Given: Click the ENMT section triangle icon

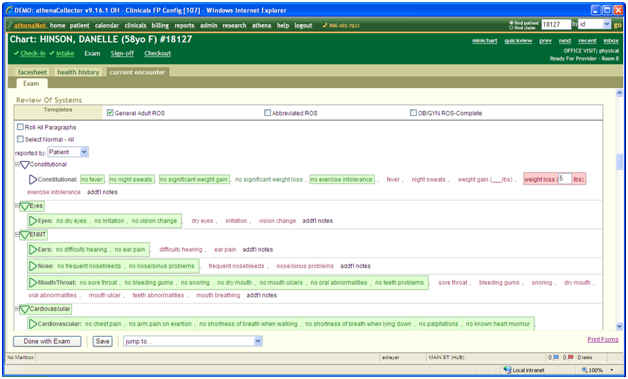Looking at the screenshot, I should pyautogui.click(x=24, y=235).
